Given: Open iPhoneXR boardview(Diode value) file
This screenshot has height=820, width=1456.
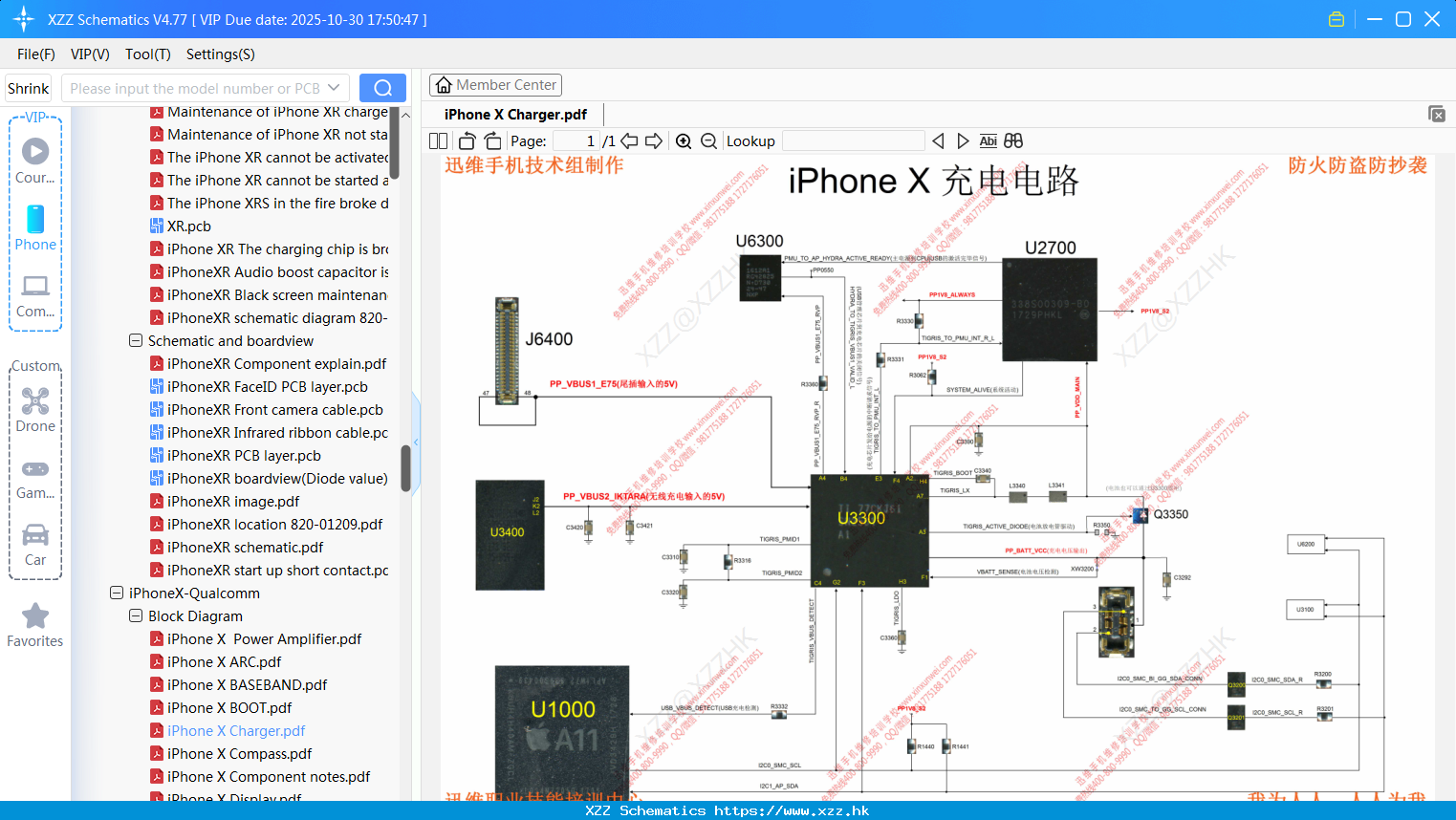Looking at the screenshot, I should pos(277,478).
